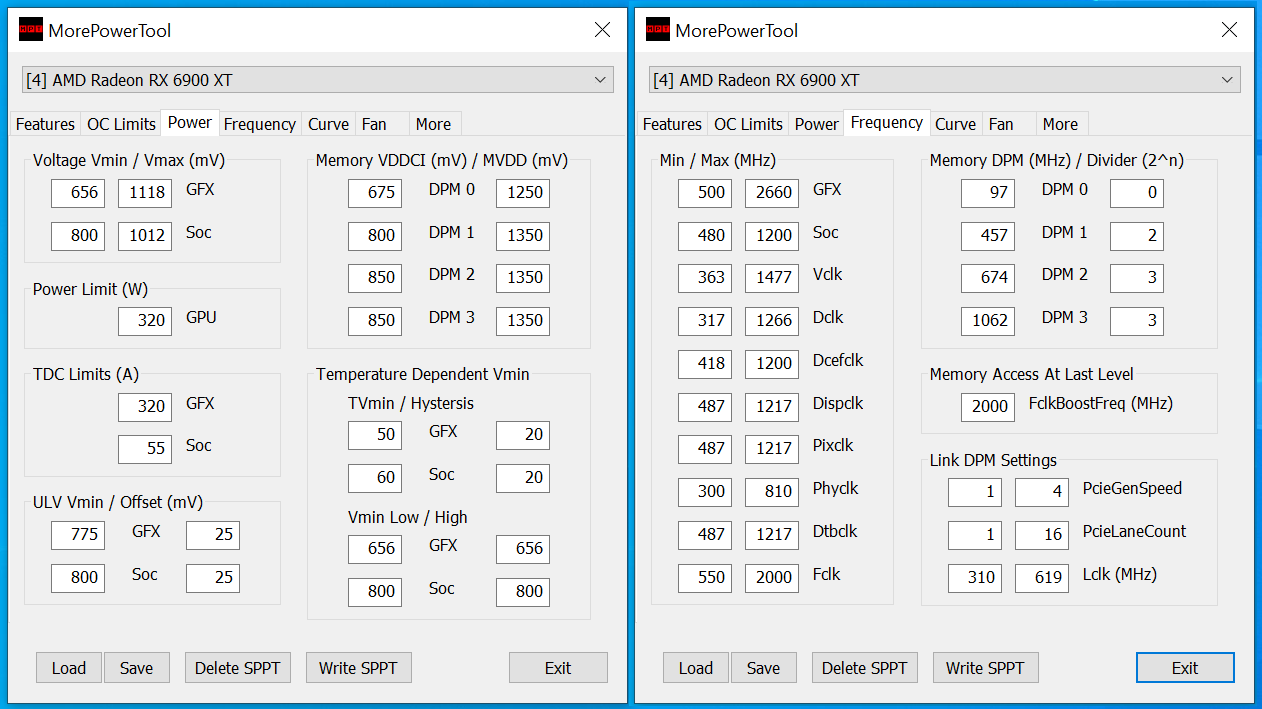The width and height of the screenshot is (1262, 709).
Task: Edit Soc TDC limit field 55
Action: click(x=145, y=449)
